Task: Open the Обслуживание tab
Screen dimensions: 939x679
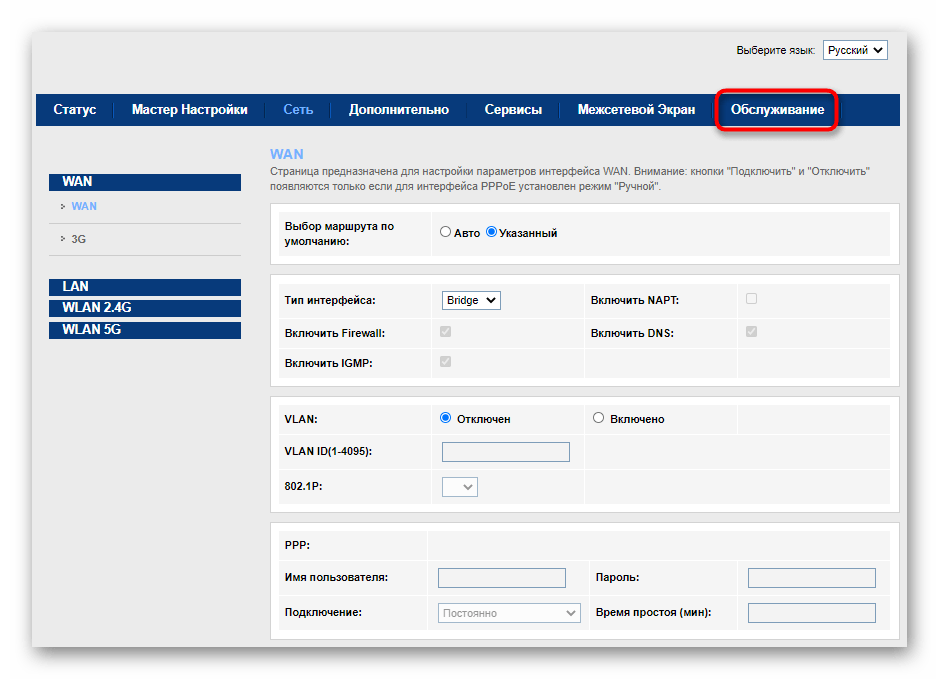Action: (777, 110)
